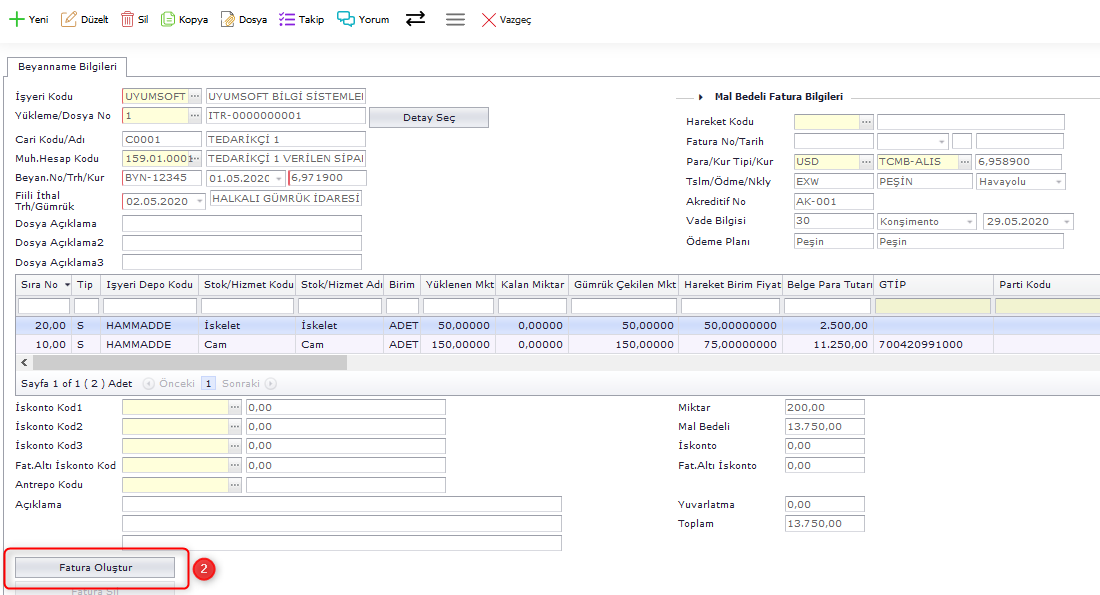Screen dimensions: 1100x595
Task: Open the 29.05.2020 due date dropdown
Action: pyautogui.click(x=1067, y=222)
